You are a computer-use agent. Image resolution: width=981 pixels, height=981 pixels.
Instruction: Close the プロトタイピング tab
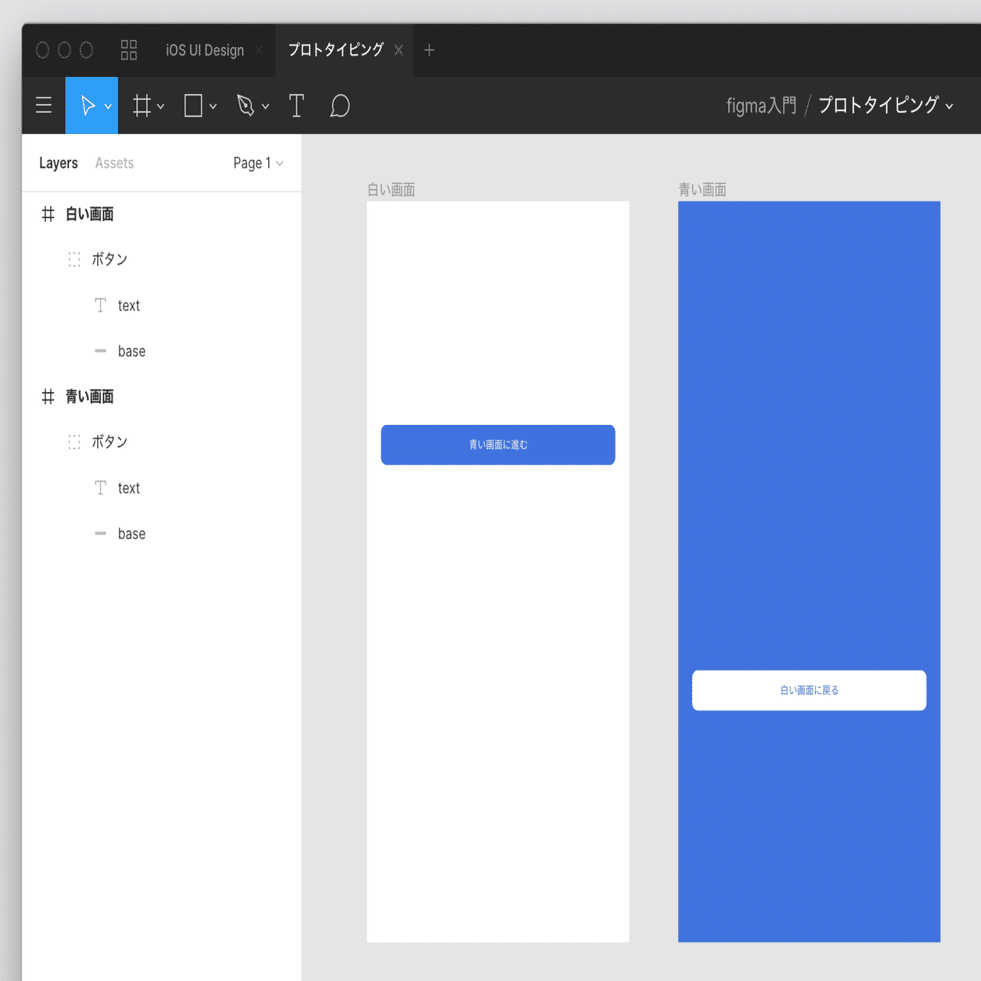point(399,50)
